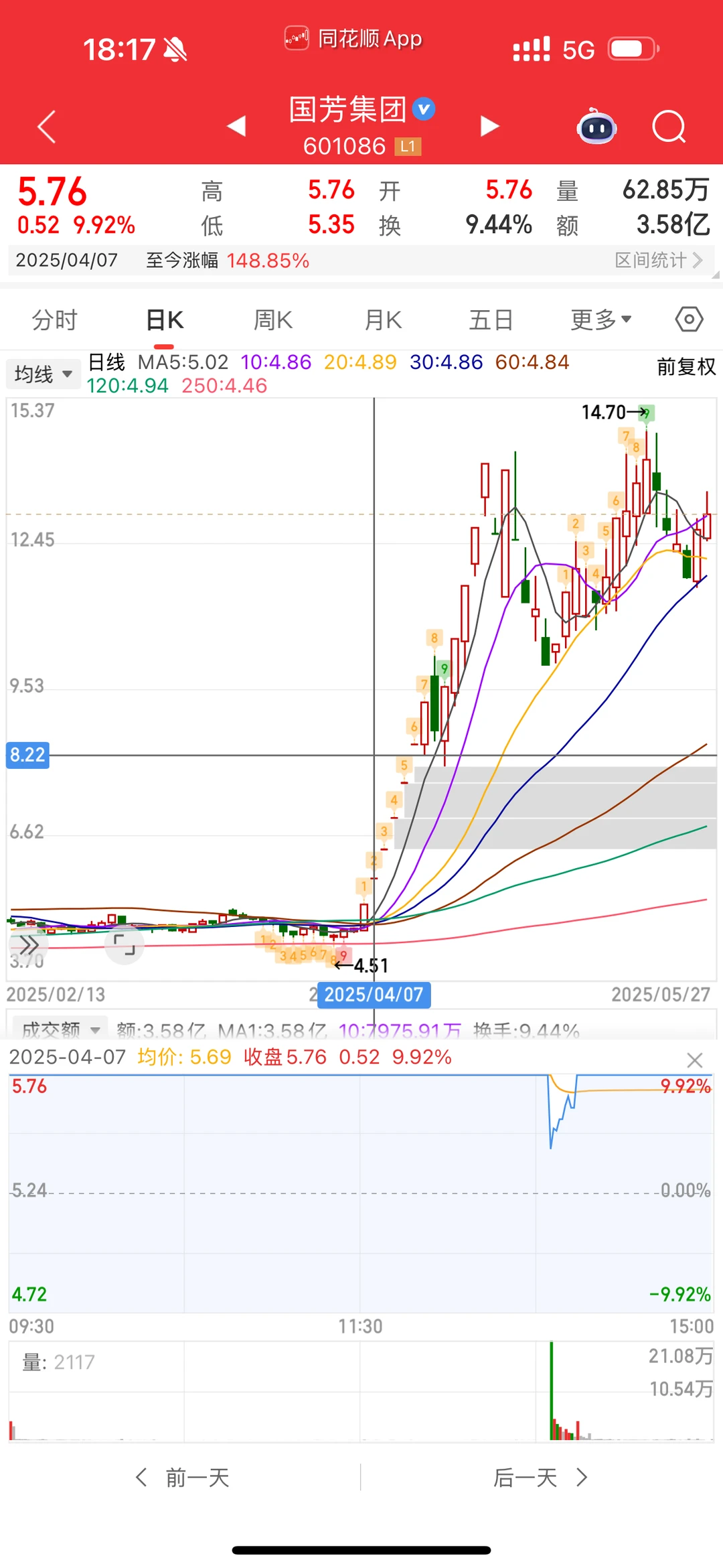
Task: Switch to next stock with right triangle
Action: click(x=489, y=125)
